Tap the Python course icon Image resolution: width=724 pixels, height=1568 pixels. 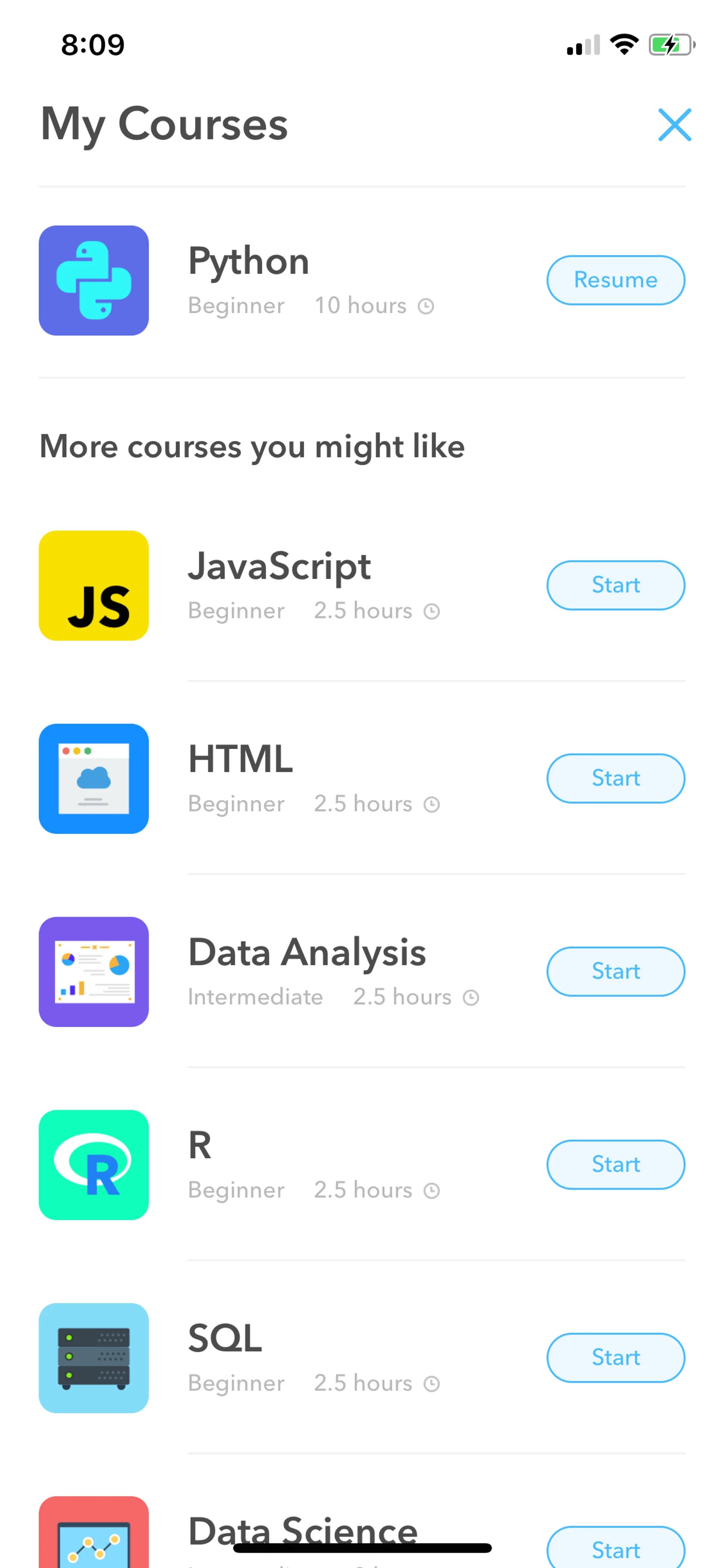tap(94, 280)
